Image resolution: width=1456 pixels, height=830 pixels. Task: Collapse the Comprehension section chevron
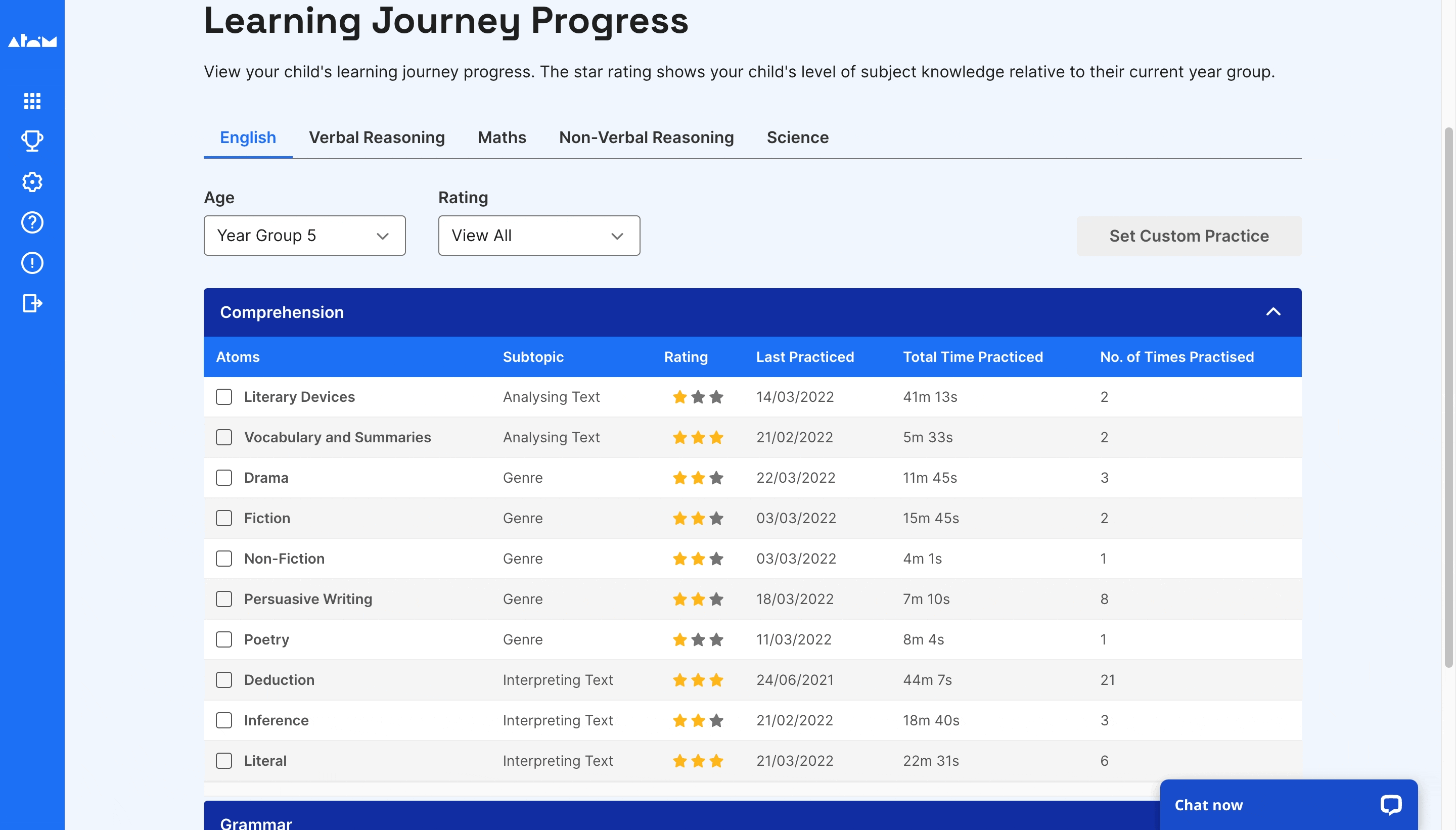(x=1274, y=312)
